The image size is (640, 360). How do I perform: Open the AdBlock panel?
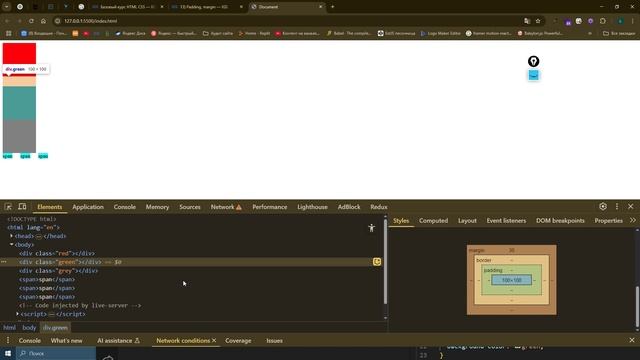pyautogui.click(x=349, y=207)
